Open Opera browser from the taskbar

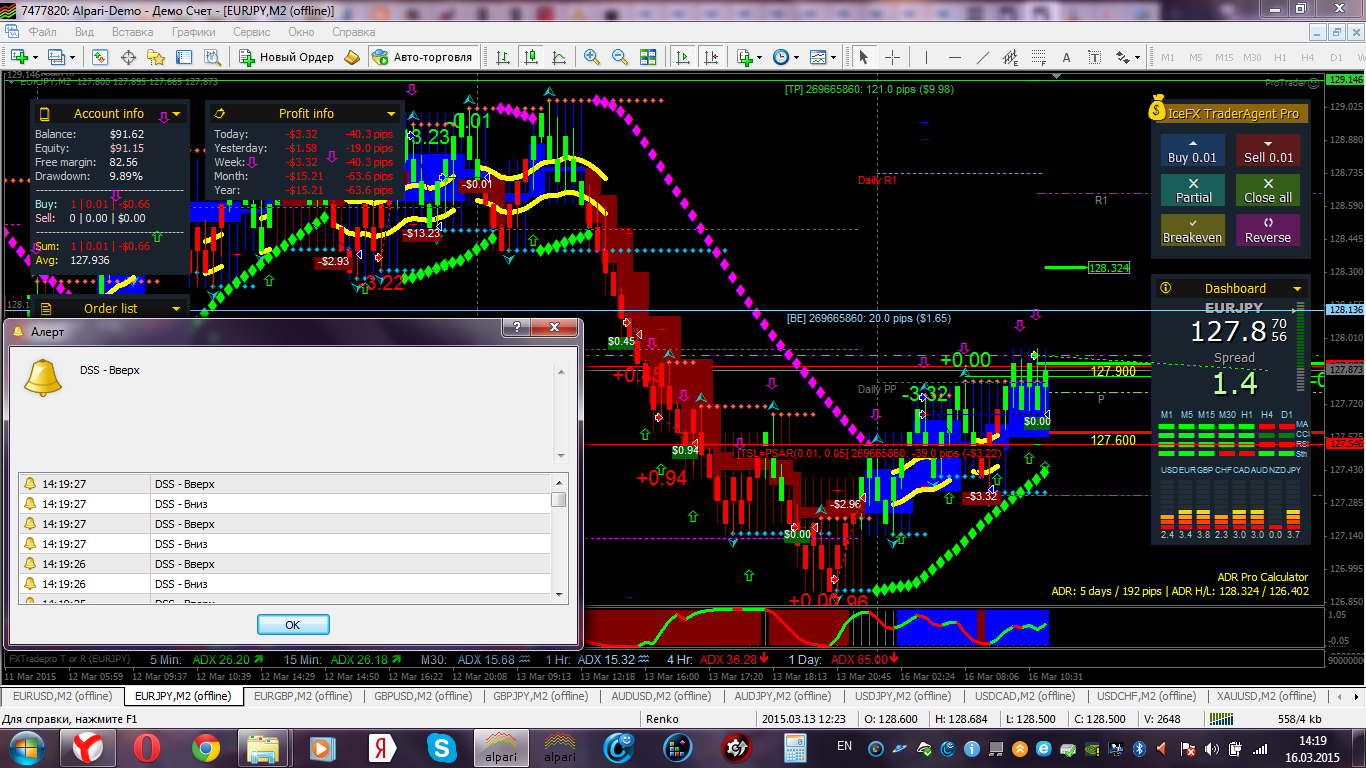coord(147,747)
